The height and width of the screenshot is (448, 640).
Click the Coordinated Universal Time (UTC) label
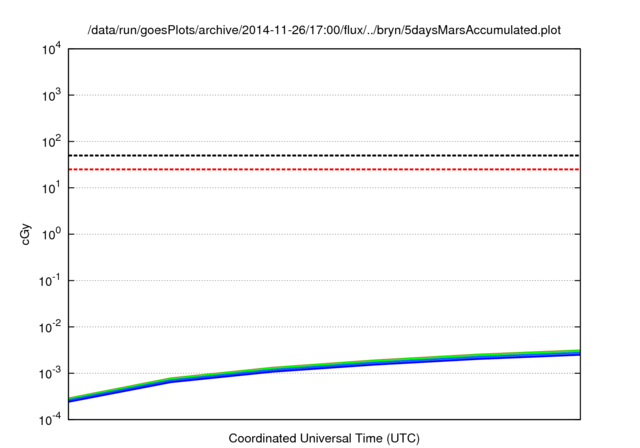click(x=324, y=438)
